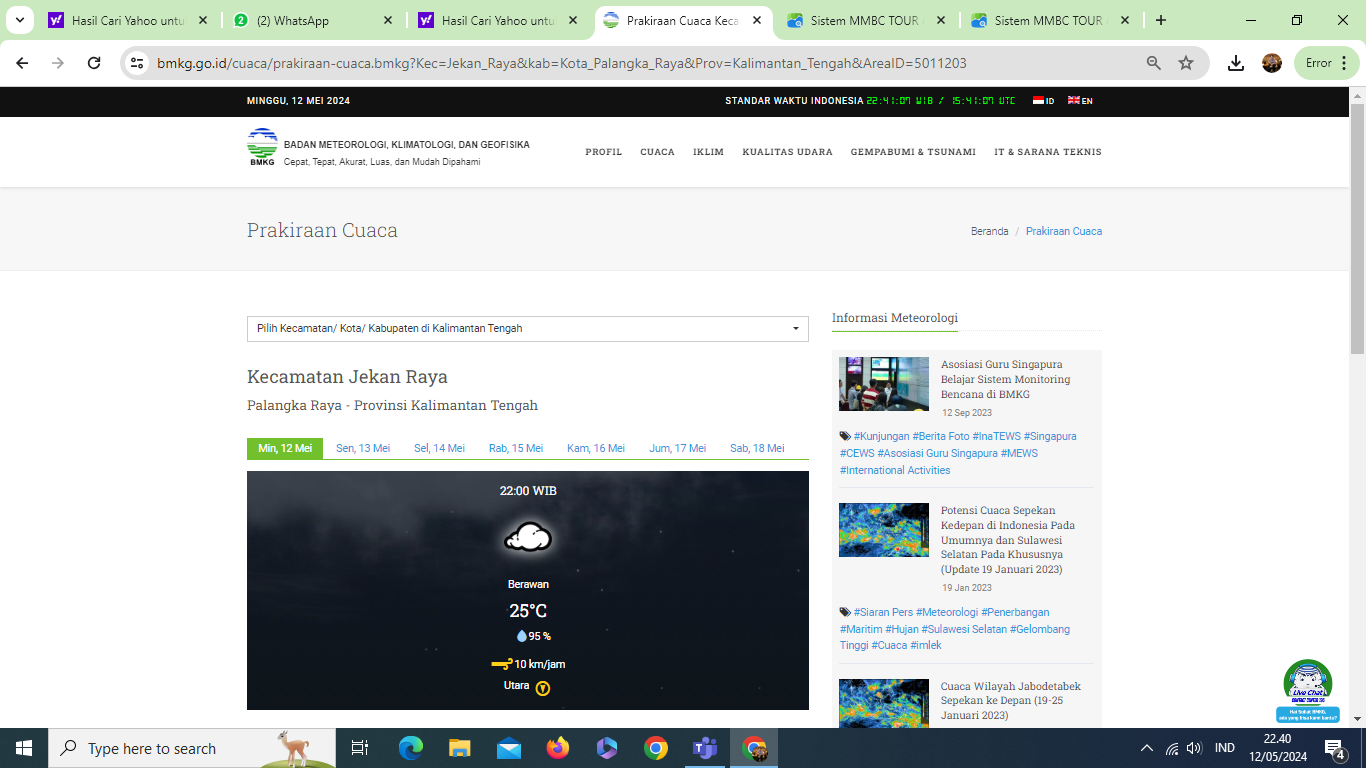The height and width of the screenshot is (768, 1366).
Task: Click the Live Chat BMKG mascot icon
Action: (x=1308, y=691)
